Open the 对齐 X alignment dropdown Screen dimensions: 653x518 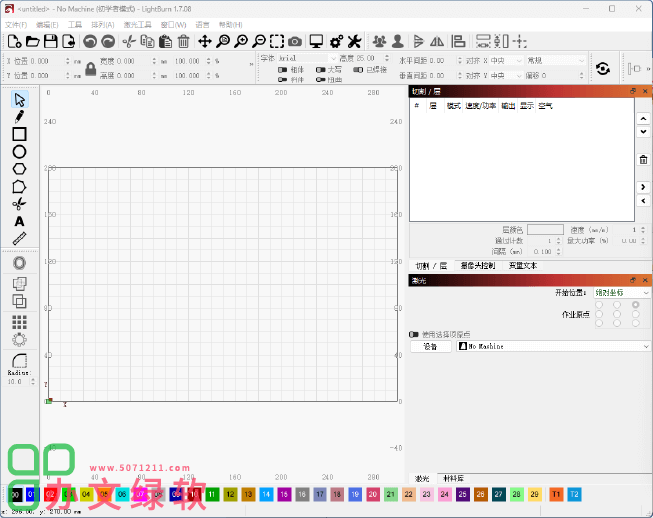[x=506, y=61]
